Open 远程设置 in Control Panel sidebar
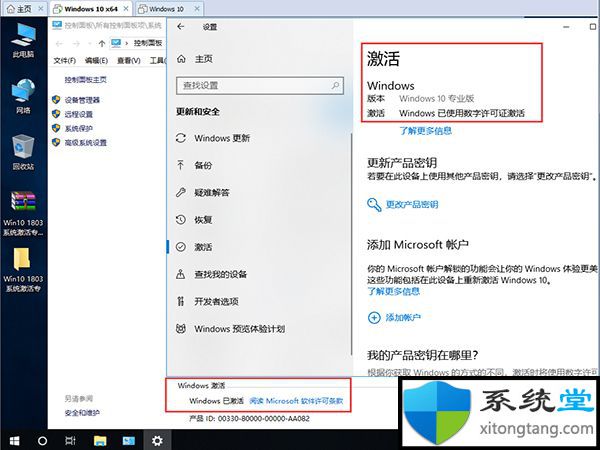600x450 pixels. [78, 114]
